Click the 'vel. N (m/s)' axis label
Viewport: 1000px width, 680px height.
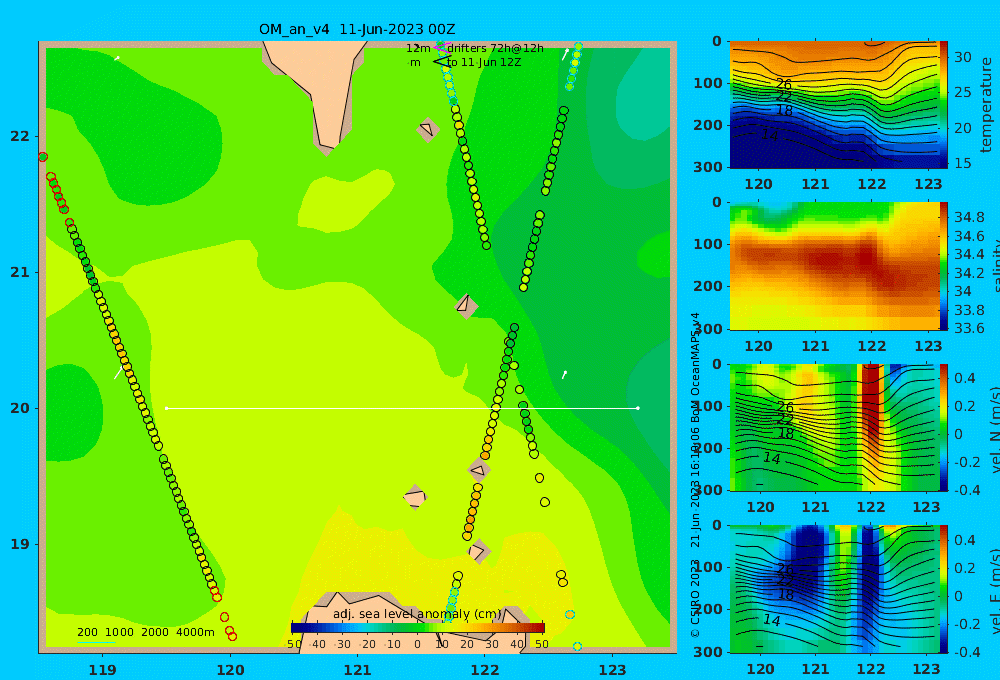(x=994, y=429)
